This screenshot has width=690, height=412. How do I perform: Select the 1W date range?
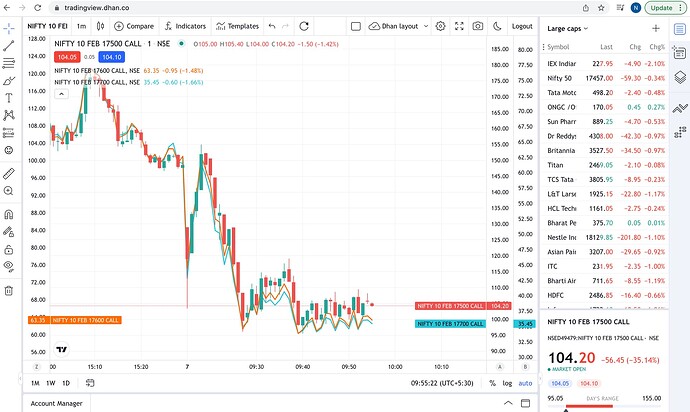51,383
